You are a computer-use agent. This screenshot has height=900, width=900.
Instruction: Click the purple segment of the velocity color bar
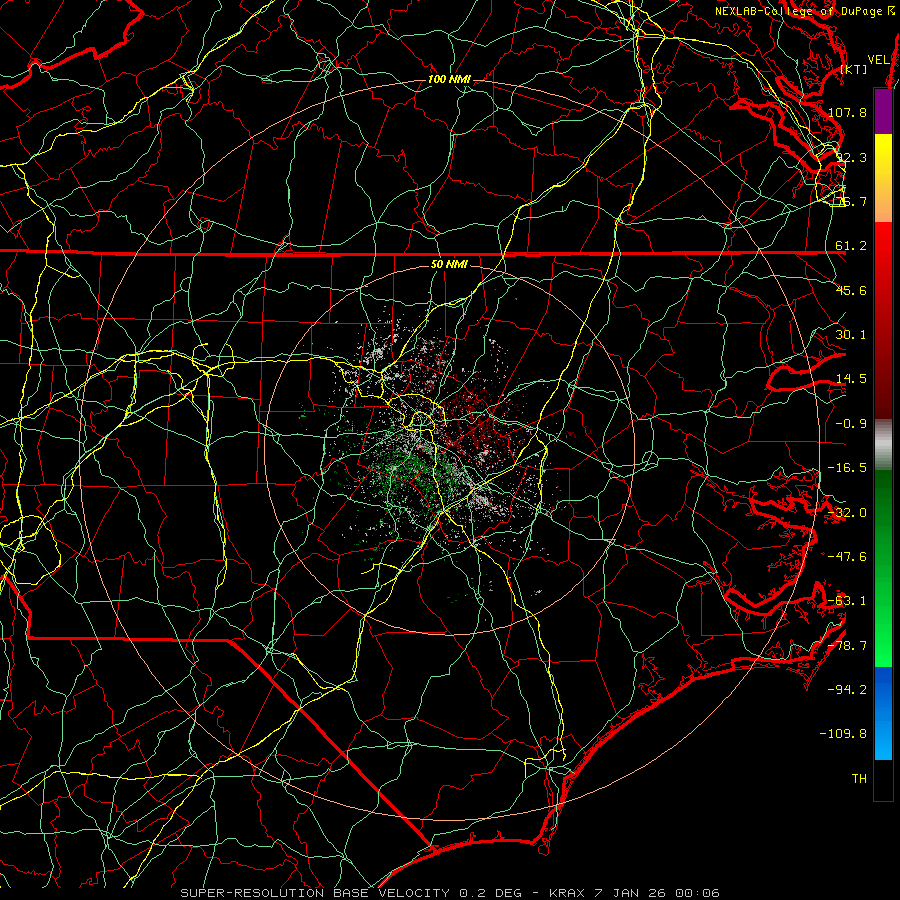tap(883, 111)
